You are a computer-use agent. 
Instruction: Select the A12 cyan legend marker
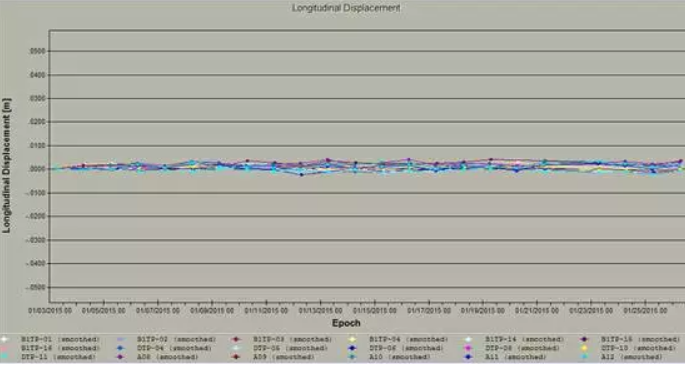[x=584, y=357]
